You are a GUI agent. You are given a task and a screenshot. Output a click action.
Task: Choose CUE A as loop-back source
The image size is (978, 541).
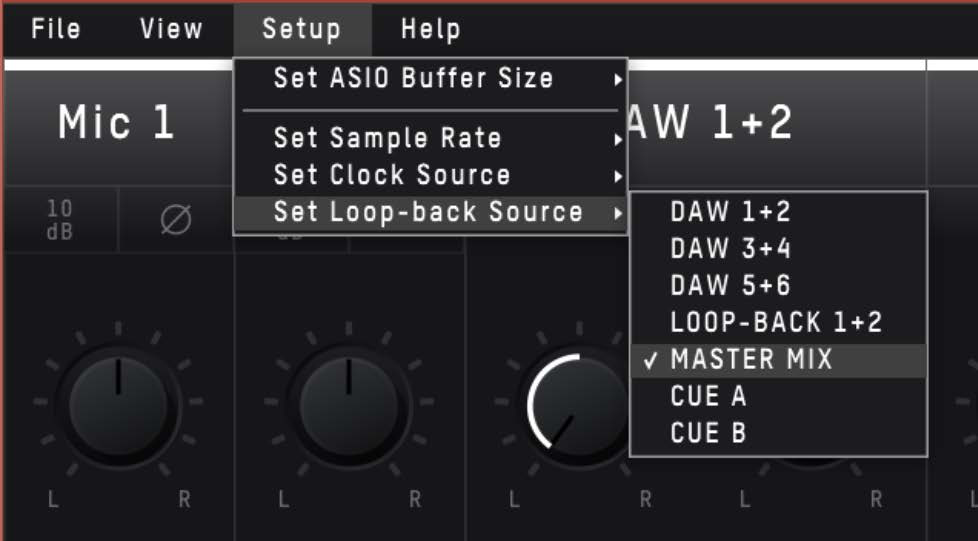point(778,396)
